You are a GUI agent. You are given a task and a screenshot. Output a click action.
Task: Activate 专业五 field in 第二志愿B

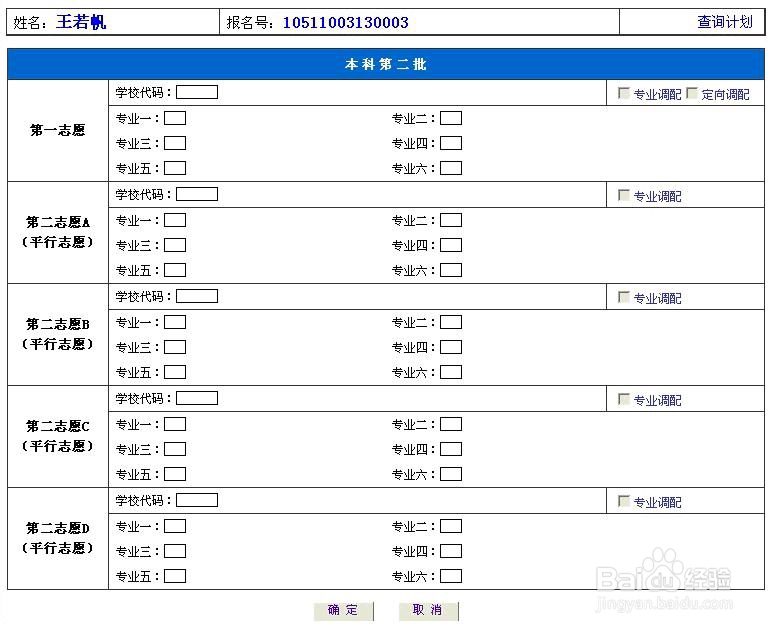pos(175,372)
